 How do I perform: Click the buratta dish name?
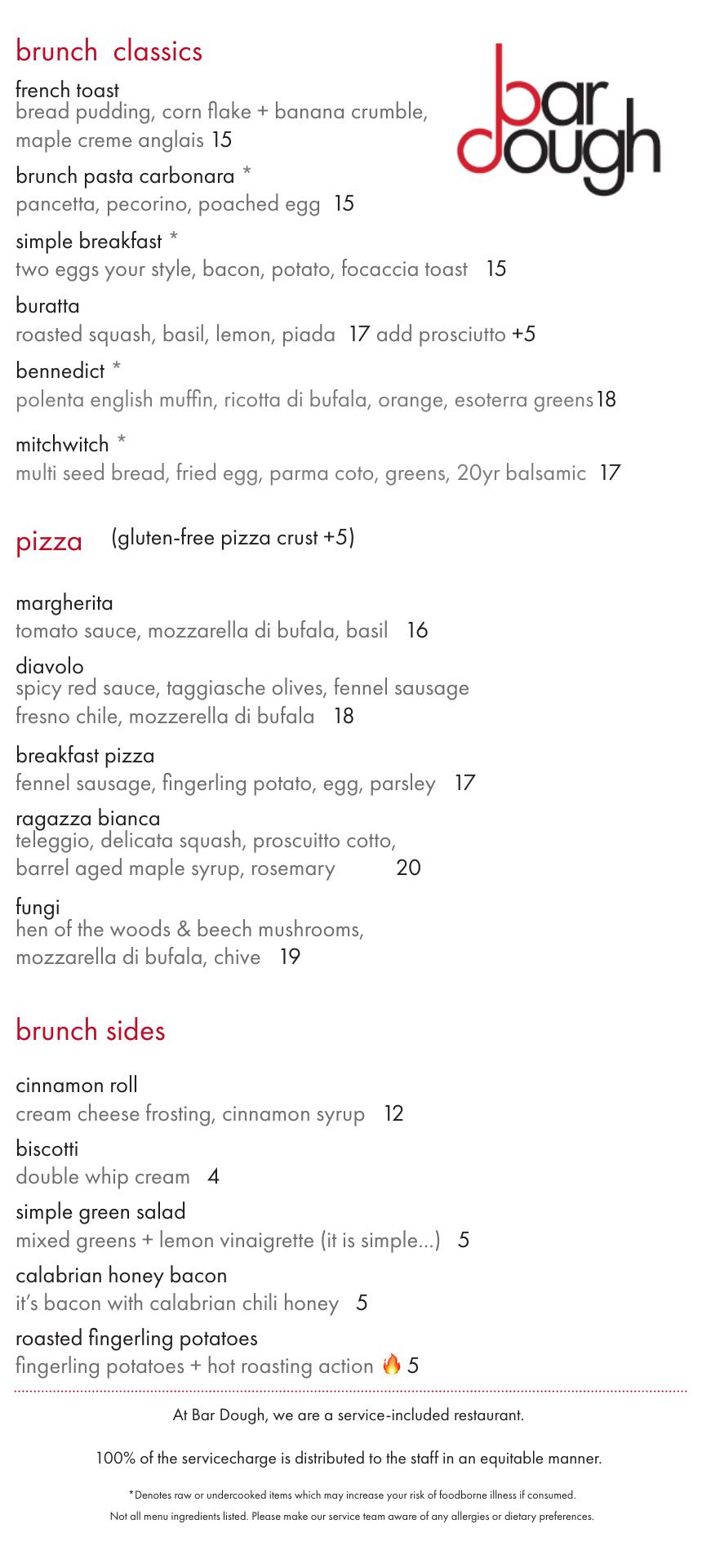click(47, 306)
